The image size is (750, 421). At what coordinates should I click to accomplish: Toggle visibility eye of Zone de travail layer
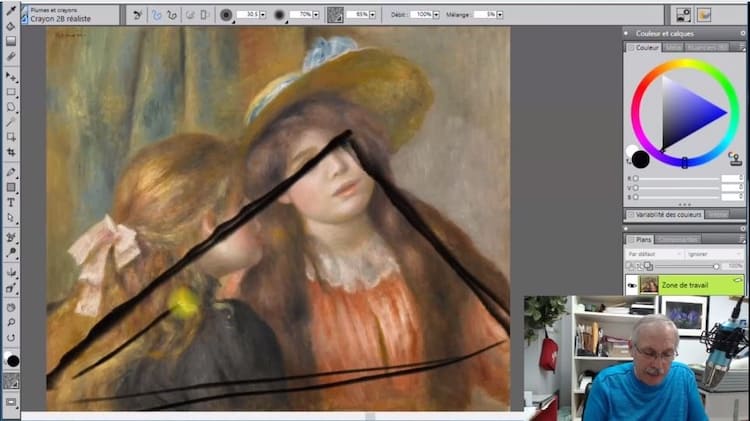coord(632,285)
